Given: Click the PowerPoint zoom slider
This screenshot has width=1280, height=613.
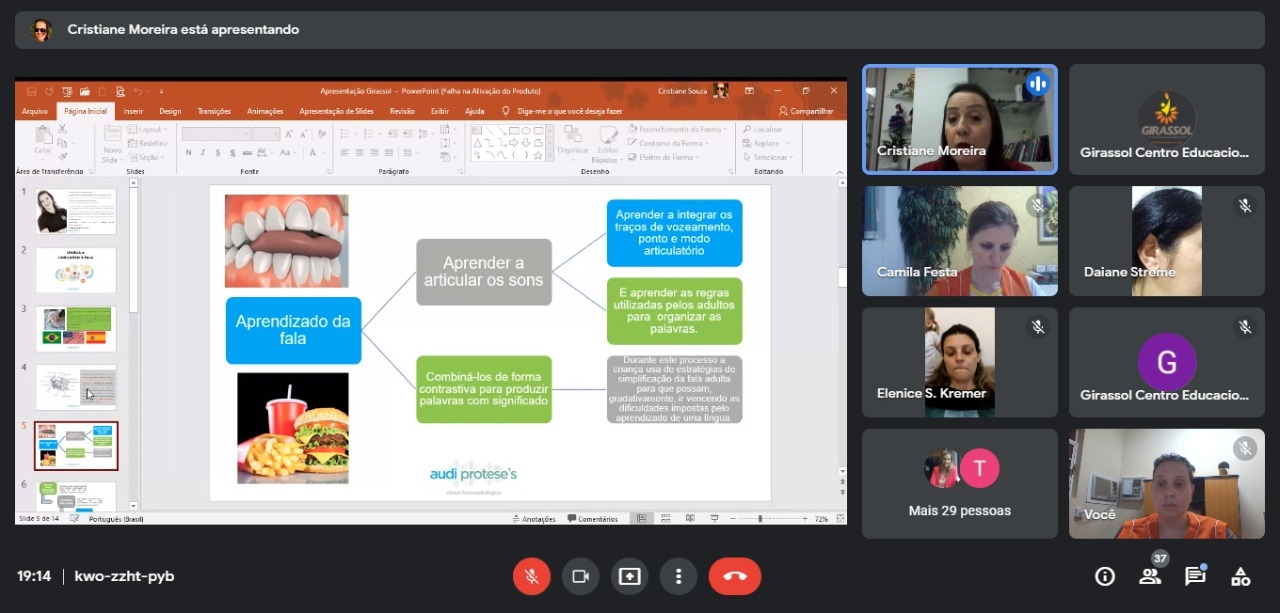Looking at the screenshot, I should (x=761, y=519).
